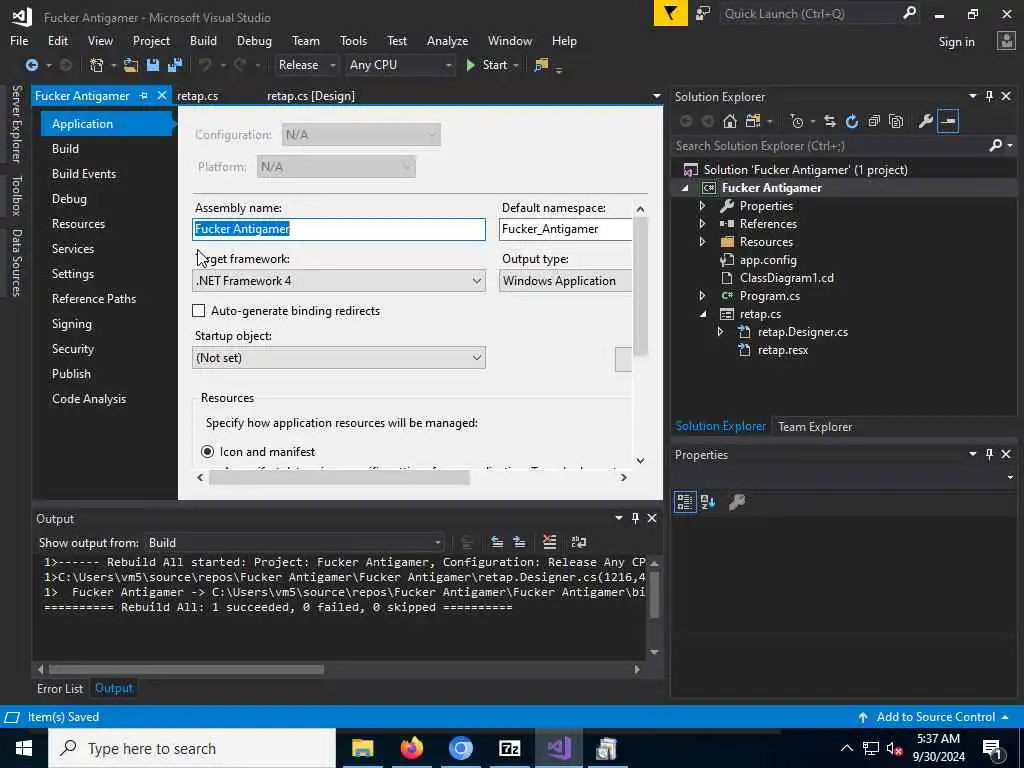Click the Show All Files icon

[x=896, y=121]
